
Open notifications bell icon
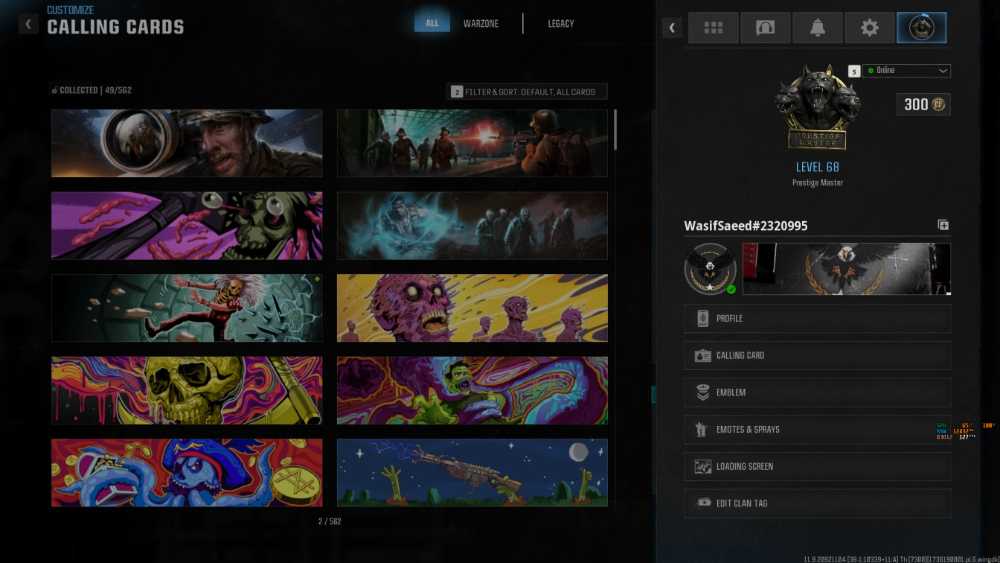pos(817,28)
